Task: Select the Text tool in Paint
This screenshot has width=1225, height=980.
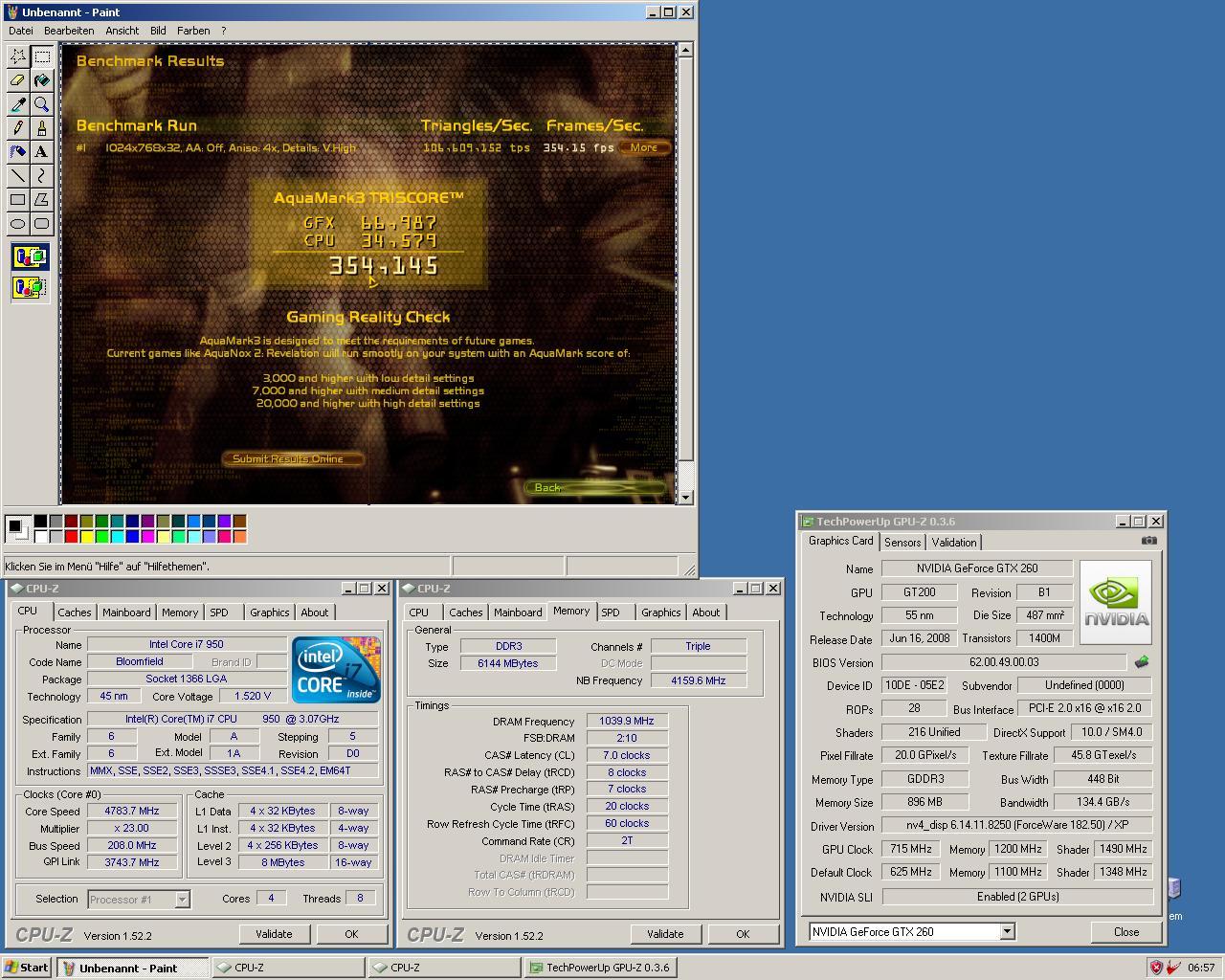Action: (x=42, y=152)
